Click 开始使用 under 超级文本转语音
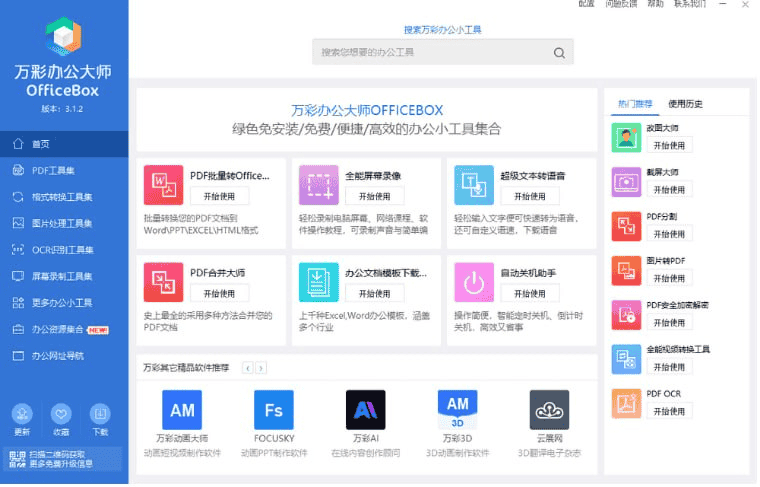 pos(531,197)
